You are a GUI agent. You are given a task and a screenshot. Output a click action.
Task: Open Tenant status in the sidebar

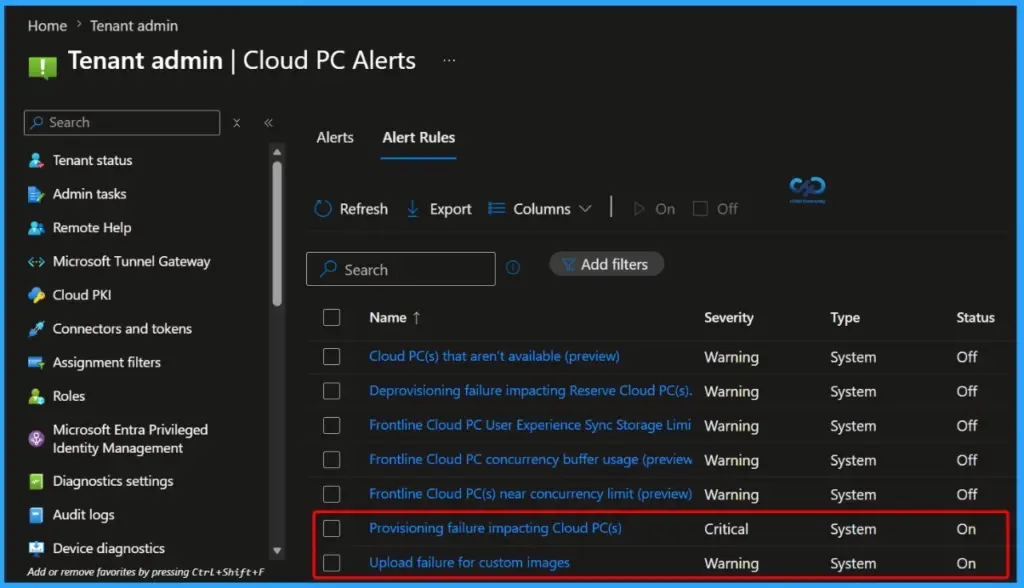[x=92, y=160]
